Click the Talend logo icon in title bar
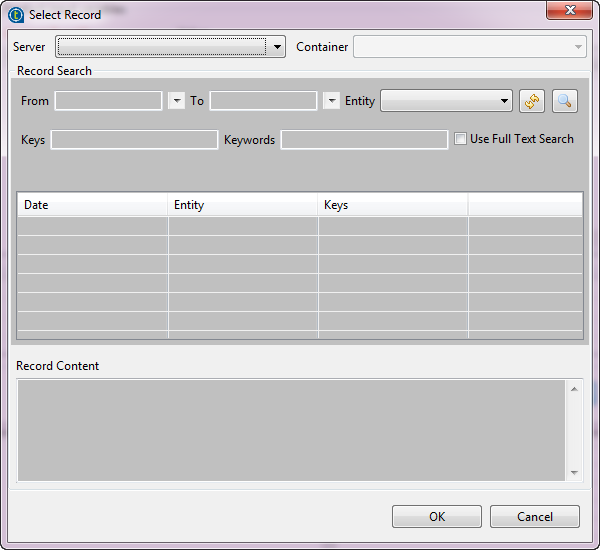This screenshot has width=600, height=550. pyautogui.click(x=16, y=15)
